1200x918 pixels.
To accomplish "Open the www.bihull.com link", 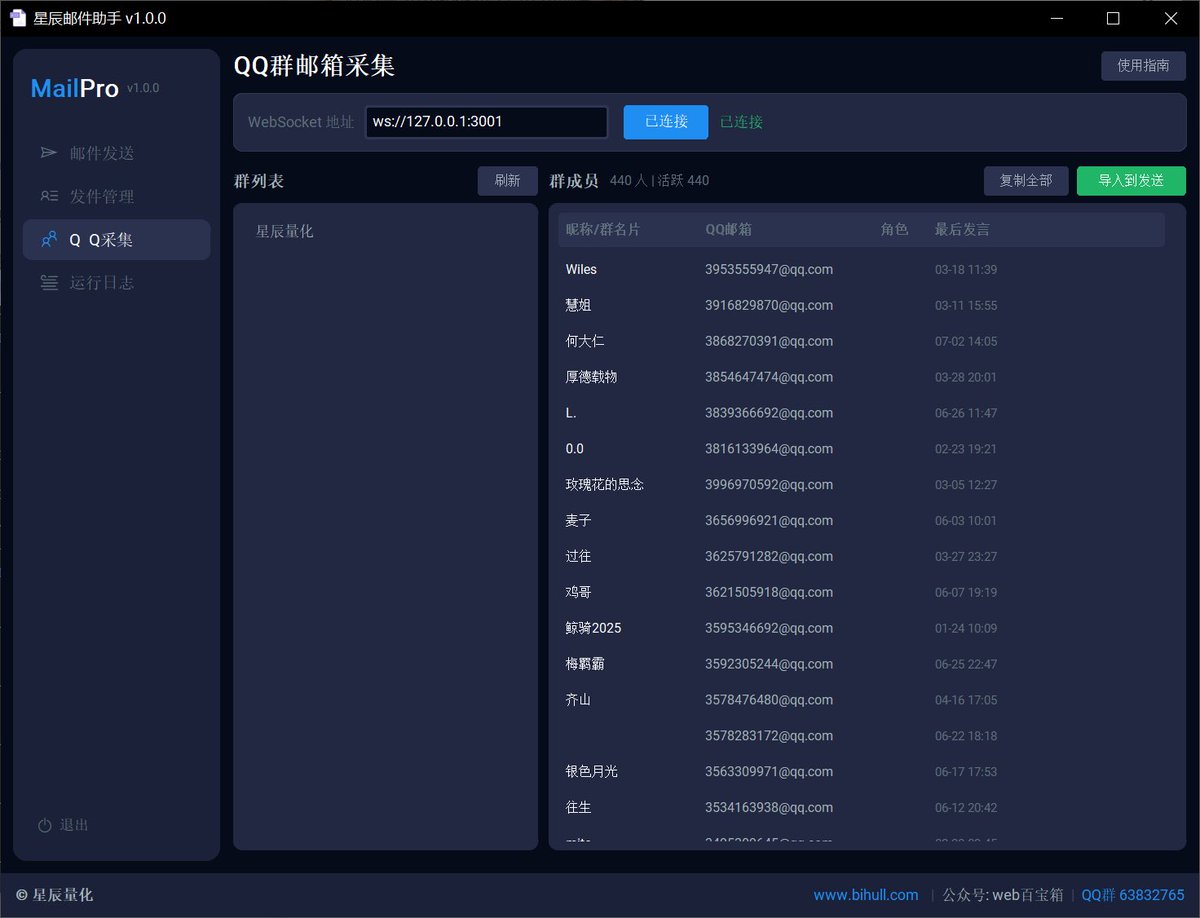I will [x=866, y=895].
